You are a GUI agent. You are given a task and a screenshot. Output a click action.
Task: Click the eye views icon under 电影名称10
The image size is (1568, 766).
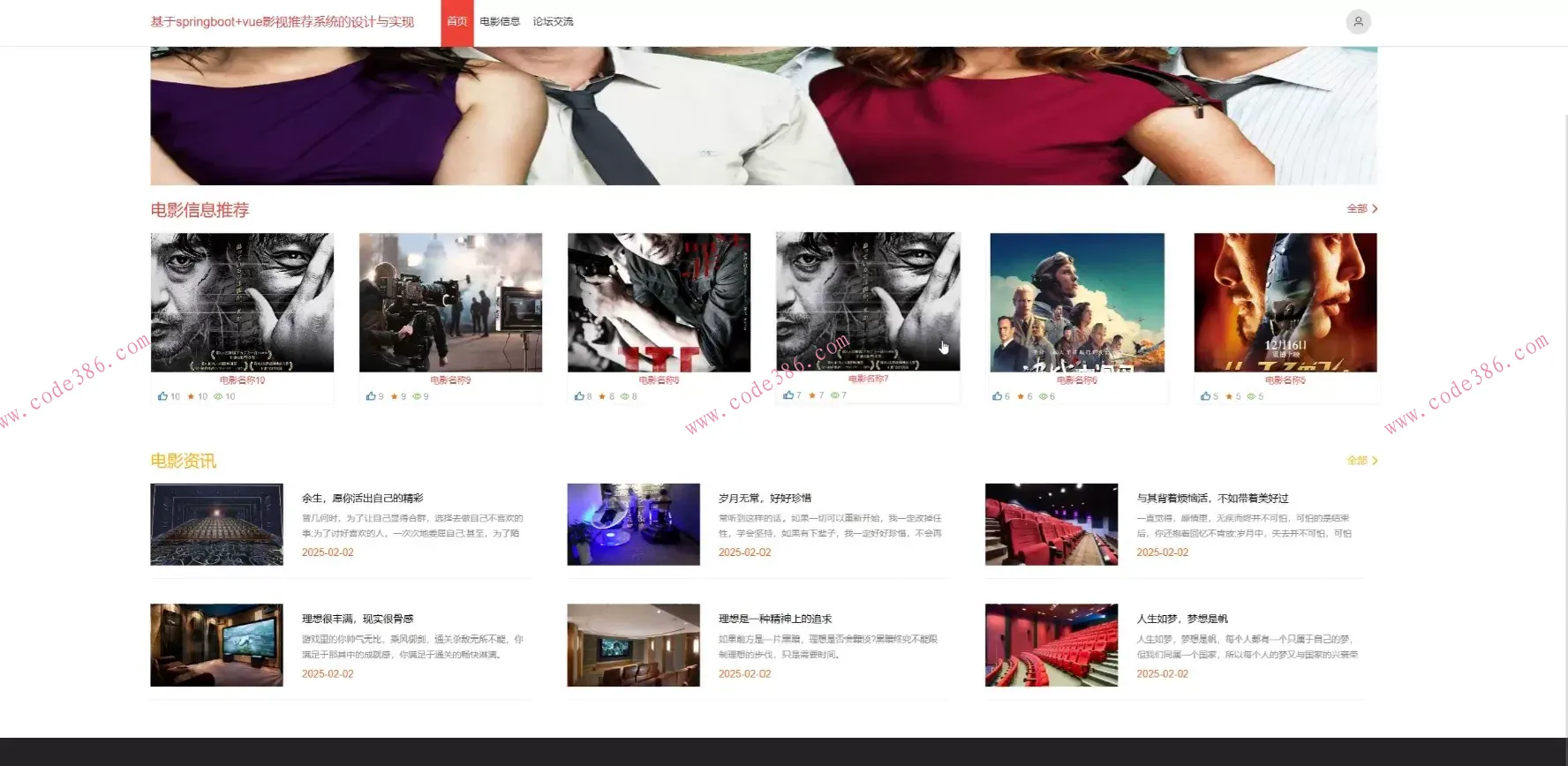218,396
